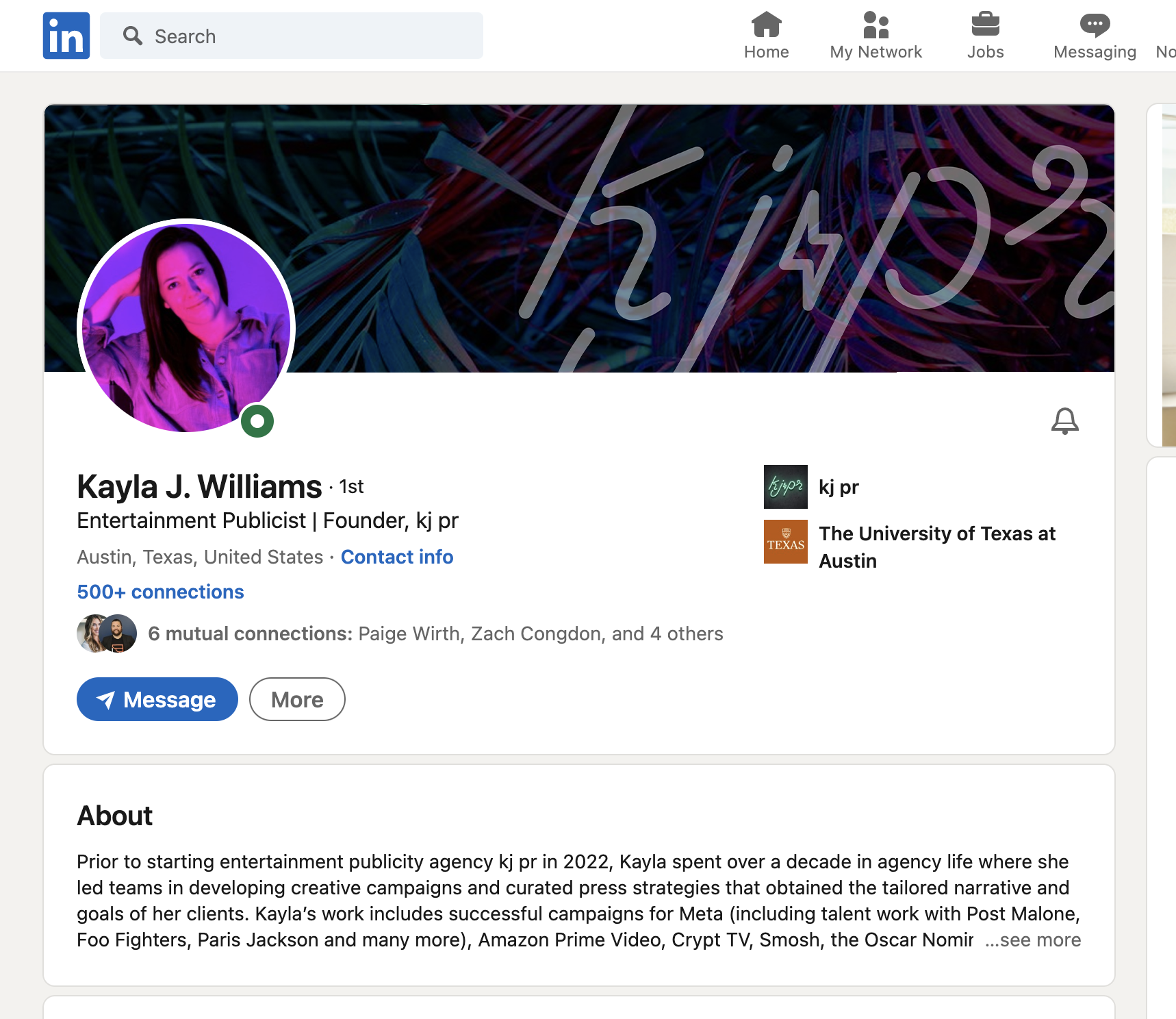Send a message with Message button

pos(157,699)
